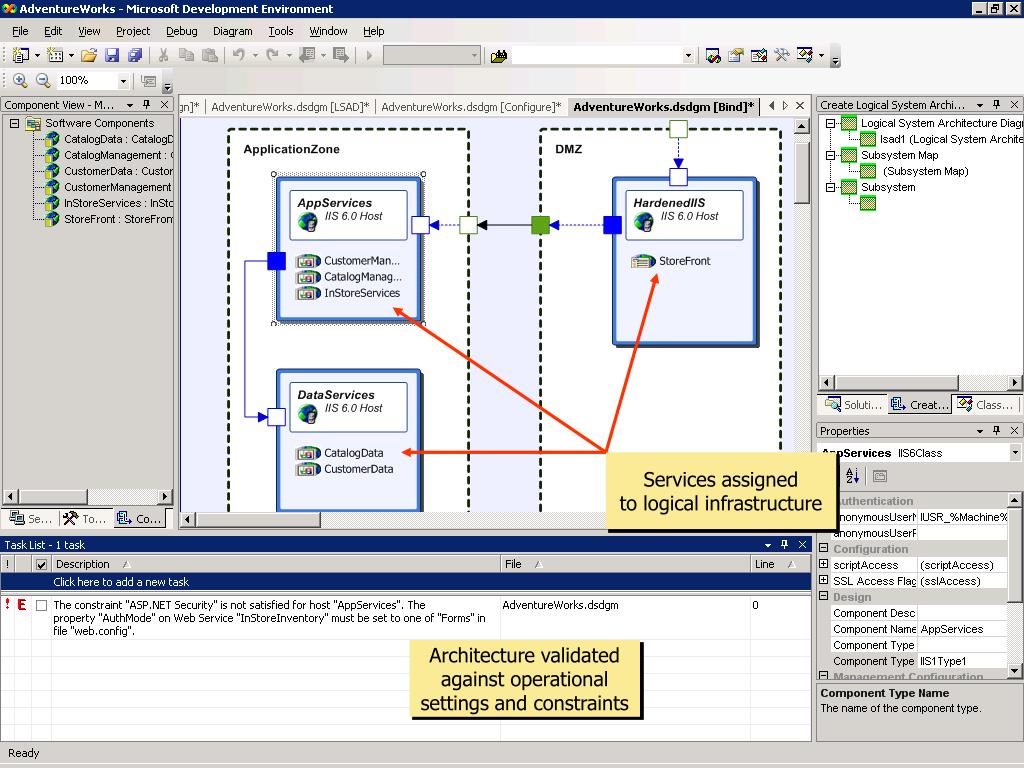
Task: Click the Save All icon
Action: (135, 56)
